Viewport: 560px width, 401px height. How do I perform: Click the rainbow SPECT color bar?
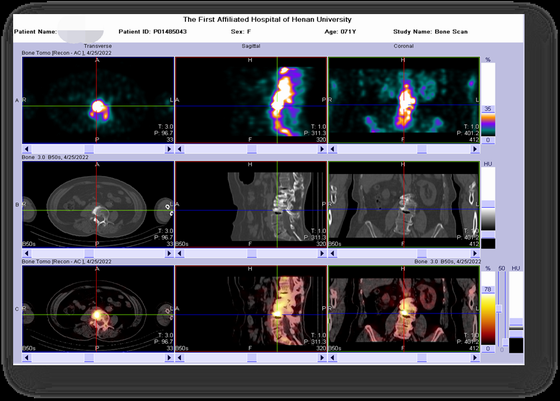pos(488,125)
